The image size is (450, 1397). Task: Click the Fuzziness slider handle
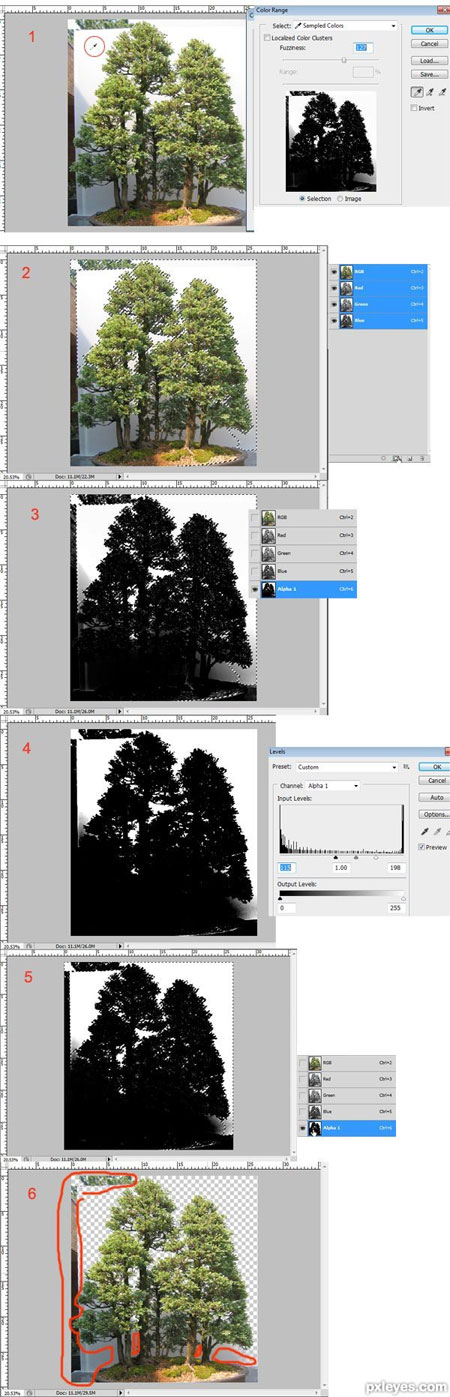pyautogui.click(x=345, y=59)
